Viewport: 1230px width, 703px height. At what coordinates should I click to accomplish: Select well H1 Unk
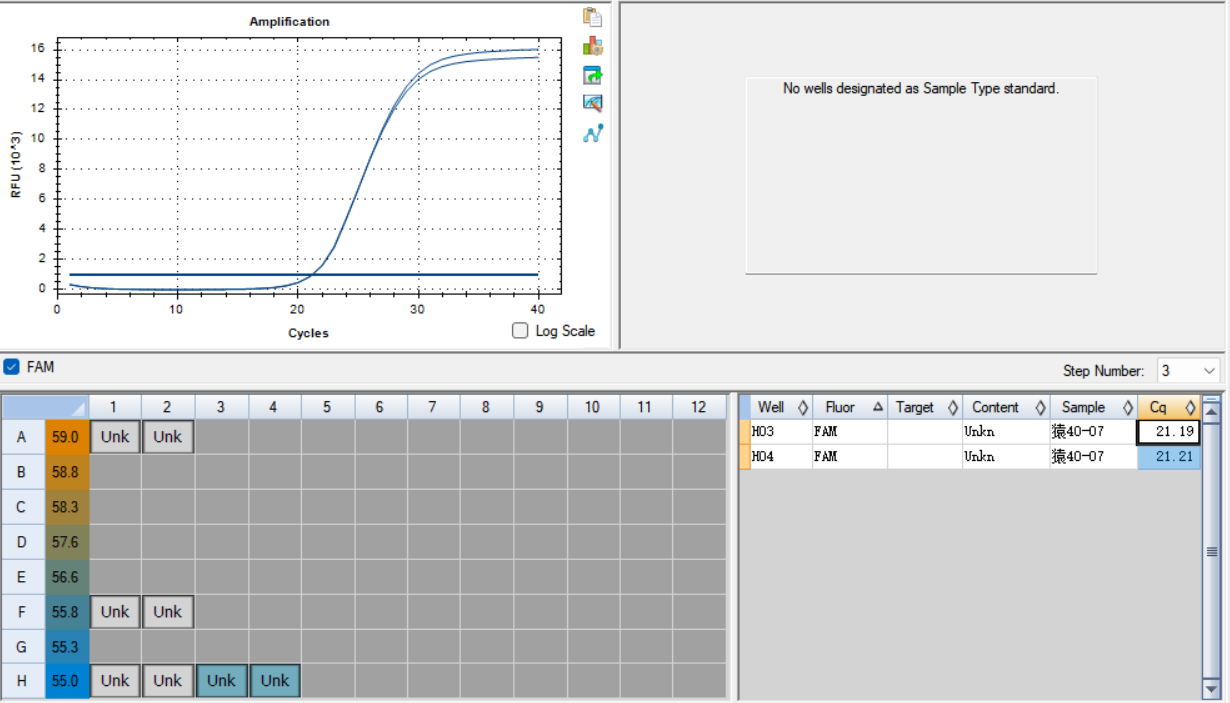coord(115,681)
